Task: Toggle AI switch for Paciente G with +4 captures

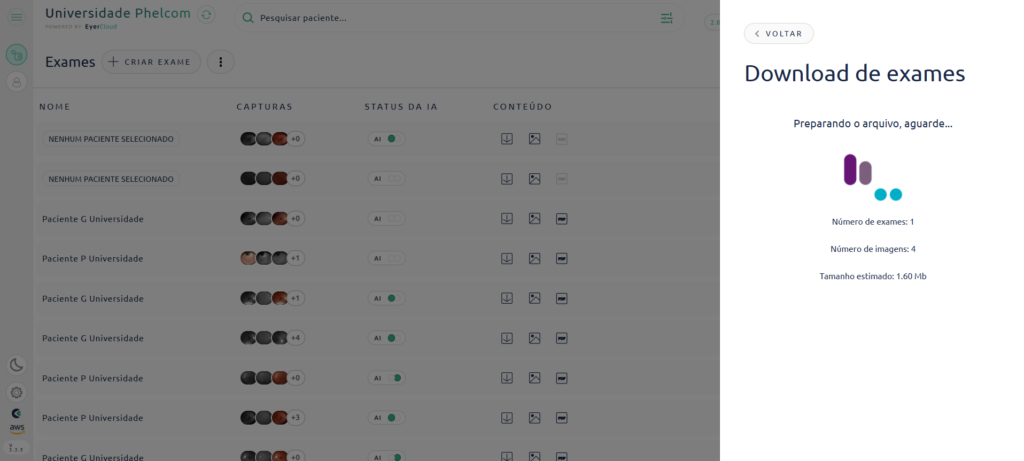Action: pyautogui.click(x=386, y=338)
